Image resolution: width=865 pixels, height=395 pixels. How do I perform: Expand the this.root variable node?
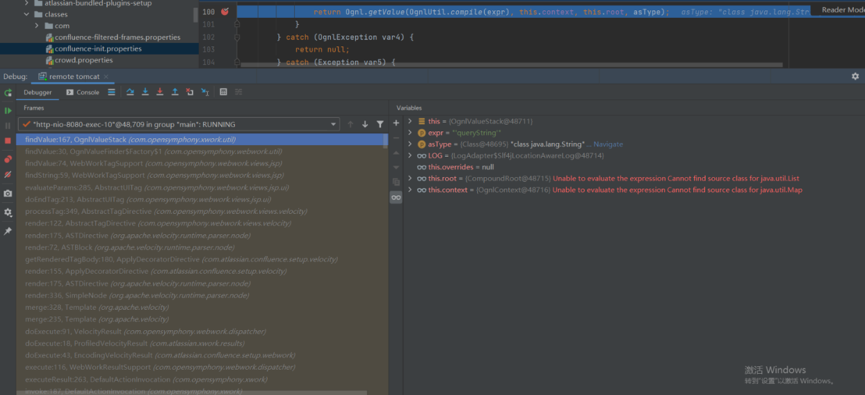[410, 178]
